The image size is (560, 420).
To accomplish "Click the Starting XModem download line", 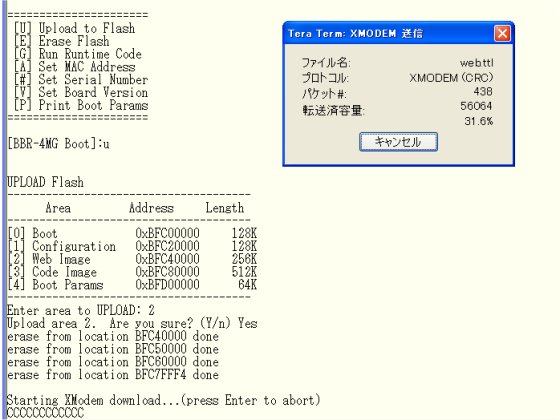I will pyautogui.click(x=164, y=400).
